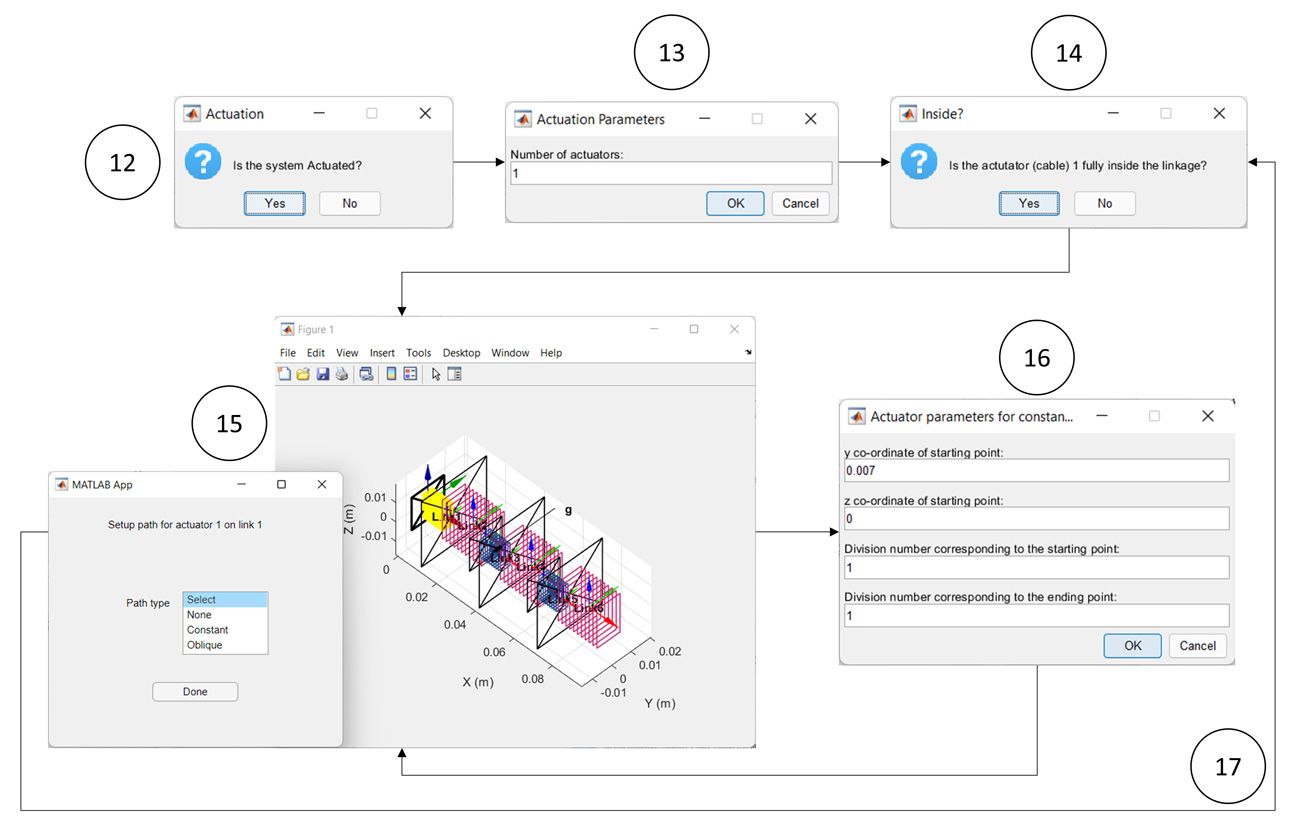Choose None as the path type
The width and height of the screenshot is (1300, 830).
[x=202, y=614]
